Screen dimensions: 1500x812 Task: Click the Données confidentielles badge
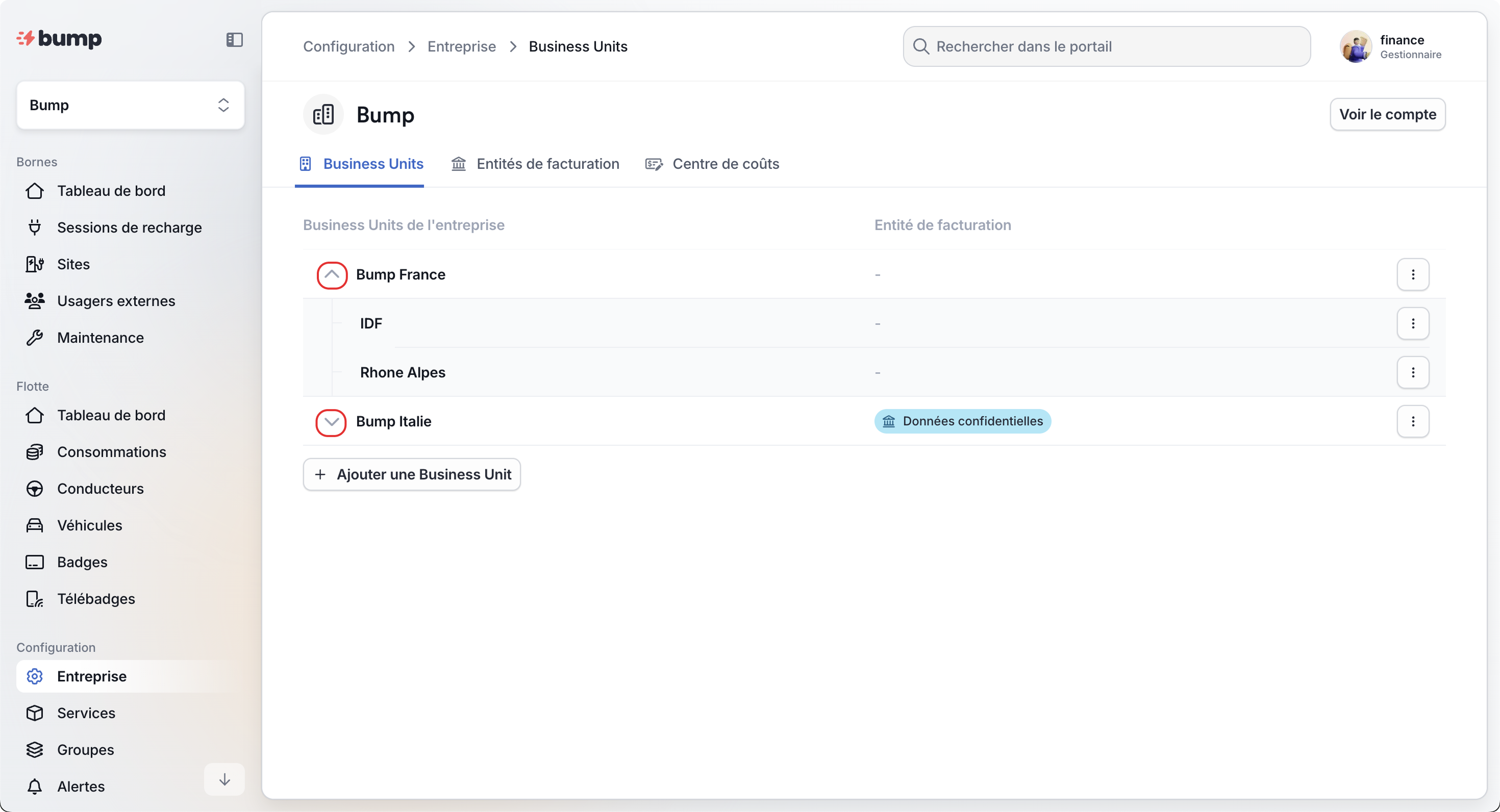(x=962, y=421)
